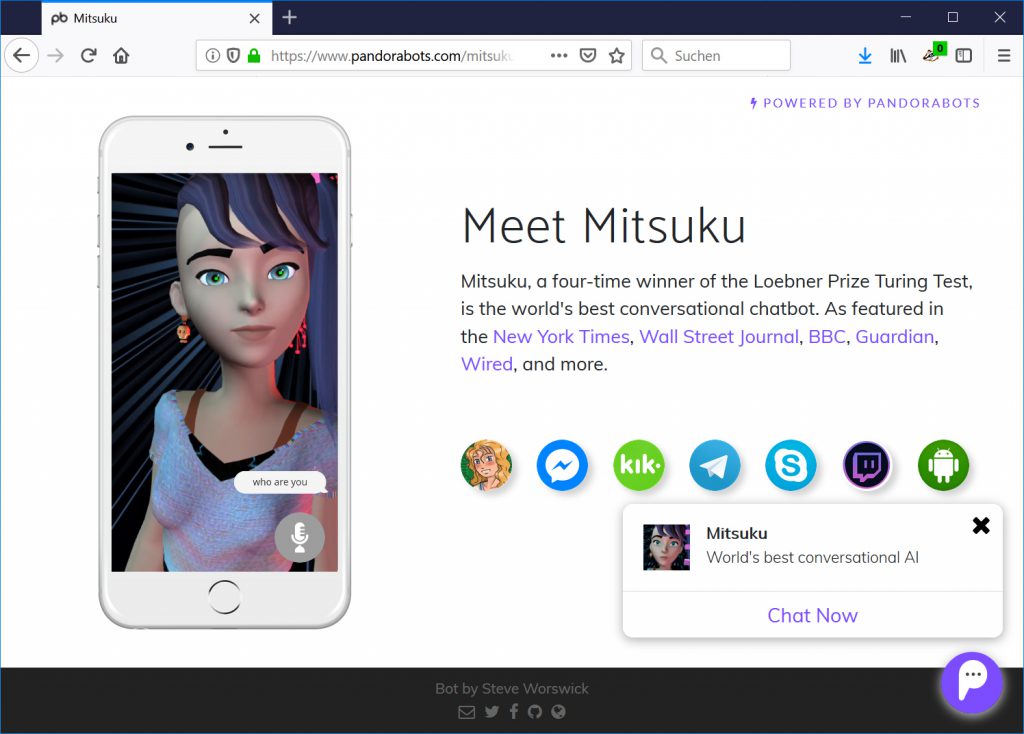Open the Facebook Messenger chat icon
Viewport: 1024px width, 734px height.
tap(562, 465)
